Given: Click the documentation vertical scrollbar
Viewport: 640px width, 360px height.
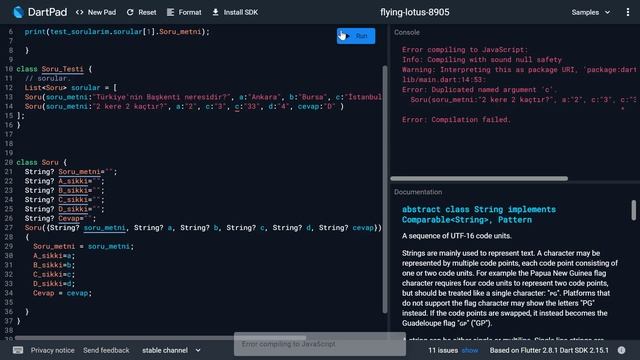Looking at the screenshot, I should (x=633, y=210).
